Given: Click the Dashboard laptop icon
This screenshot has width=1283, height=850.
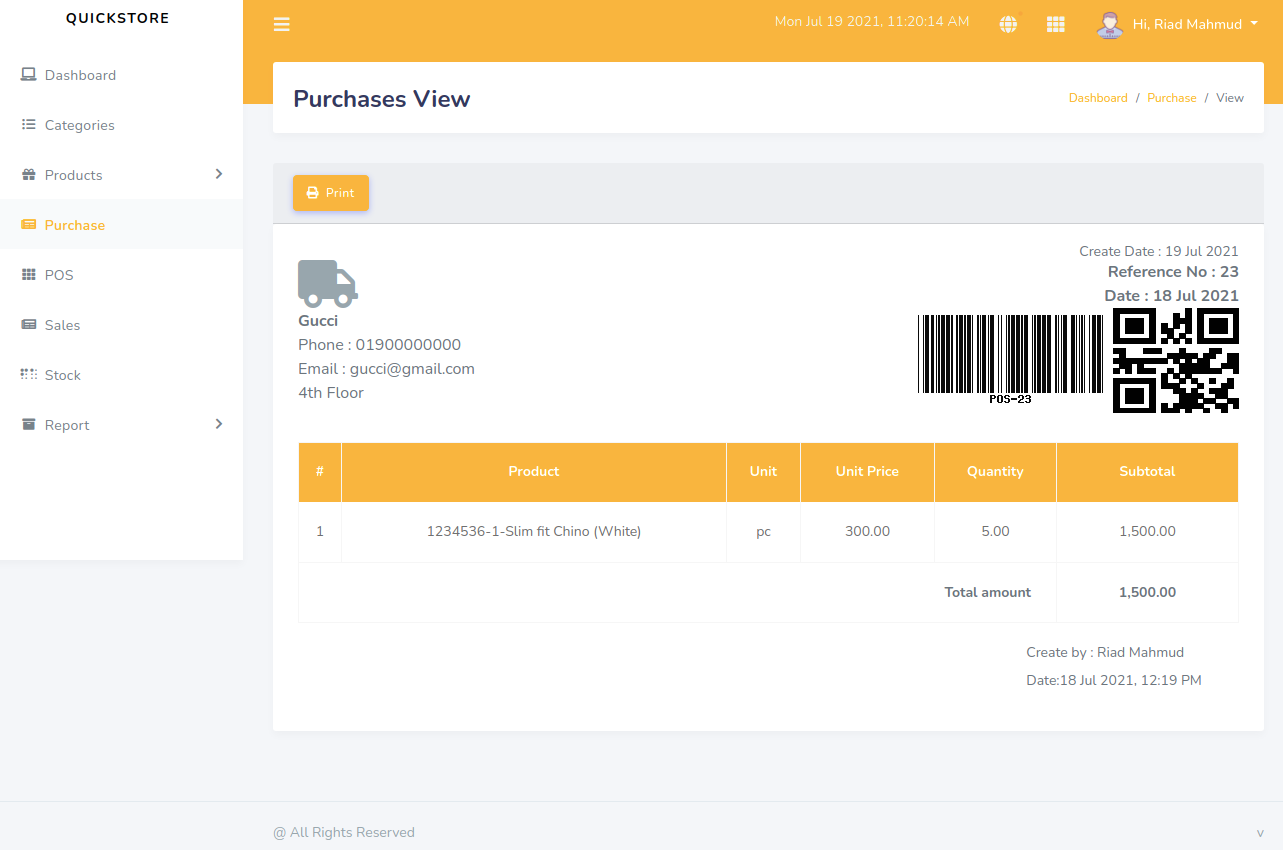Looking at the screenshot, I should tap(28, 75).
